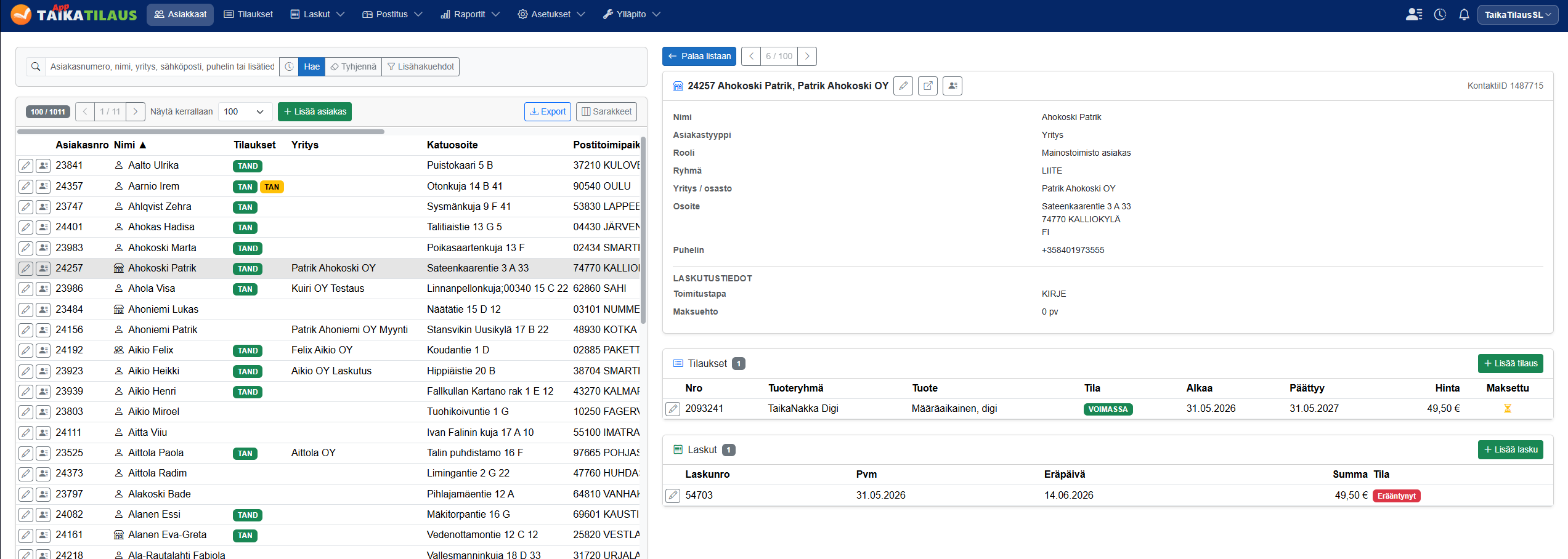Click the hourglass payment status icon

pos(1508,408)
